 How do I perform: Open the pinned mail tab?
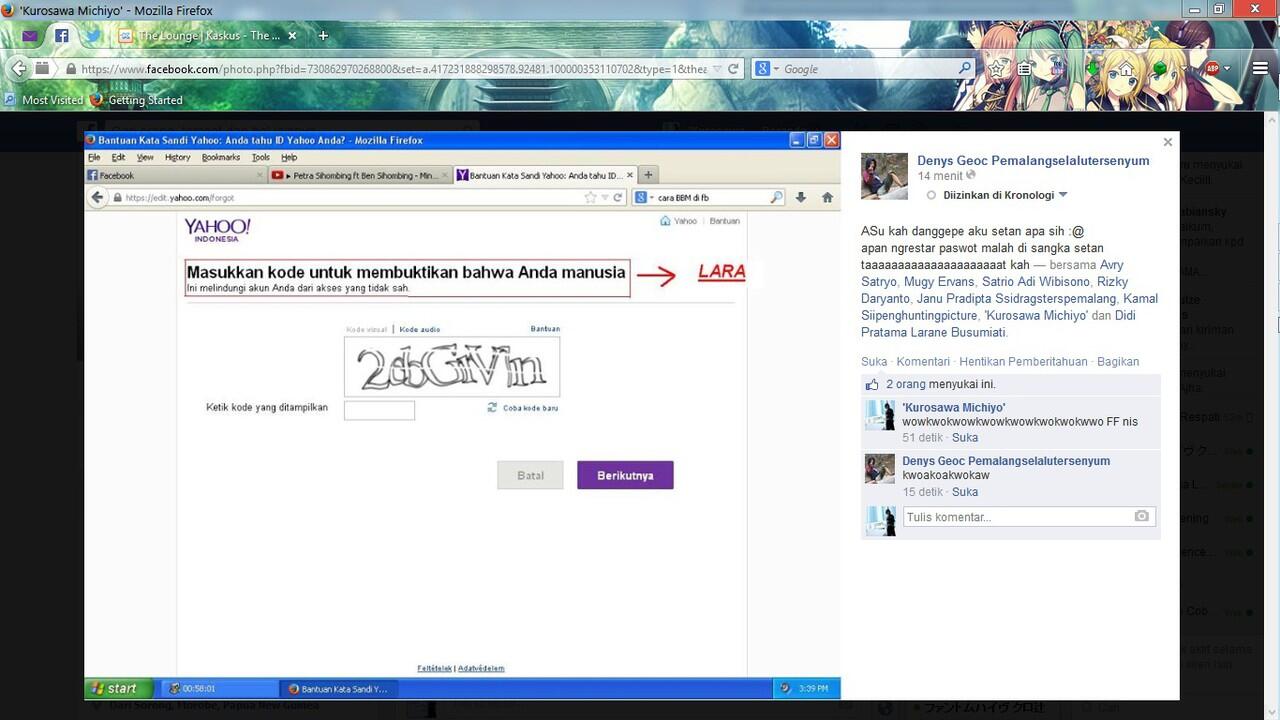[30, 35]
